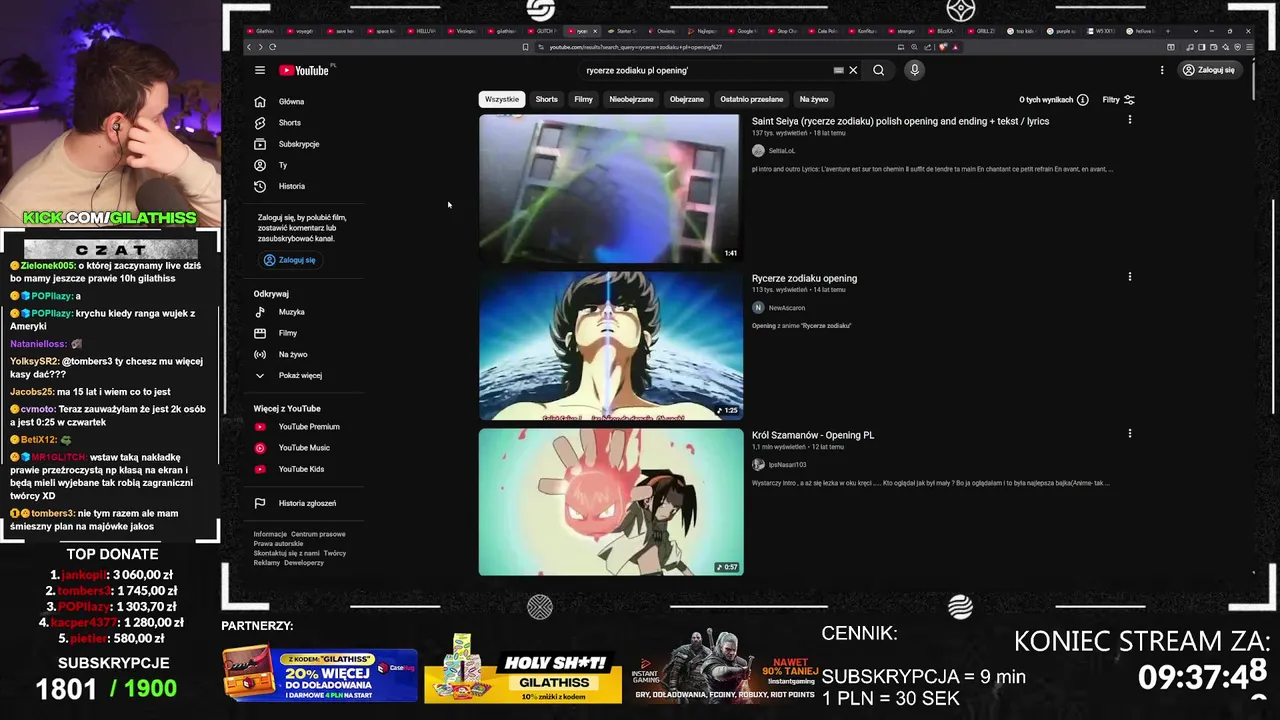Open the Filtry search filters
The width and height of the screenshot is (1280, 720).
(1119, 100)
